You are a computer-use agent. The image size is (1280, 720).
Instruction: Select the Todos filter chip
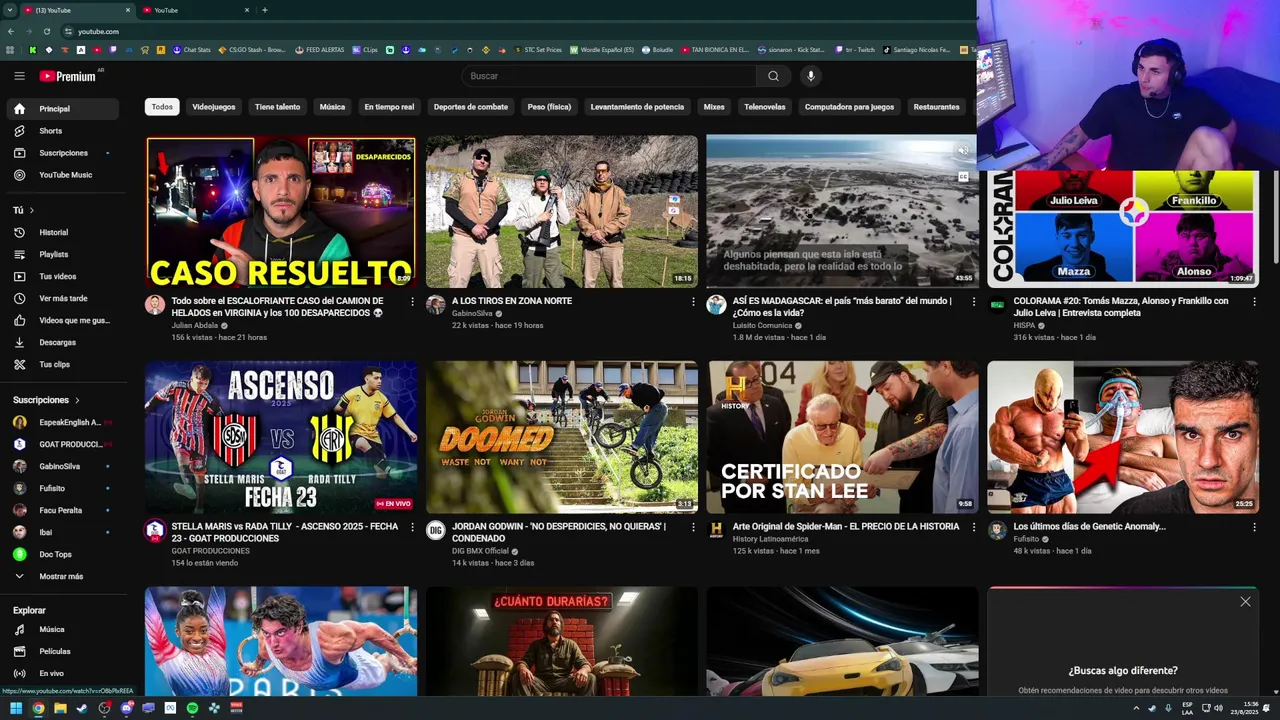162,107
